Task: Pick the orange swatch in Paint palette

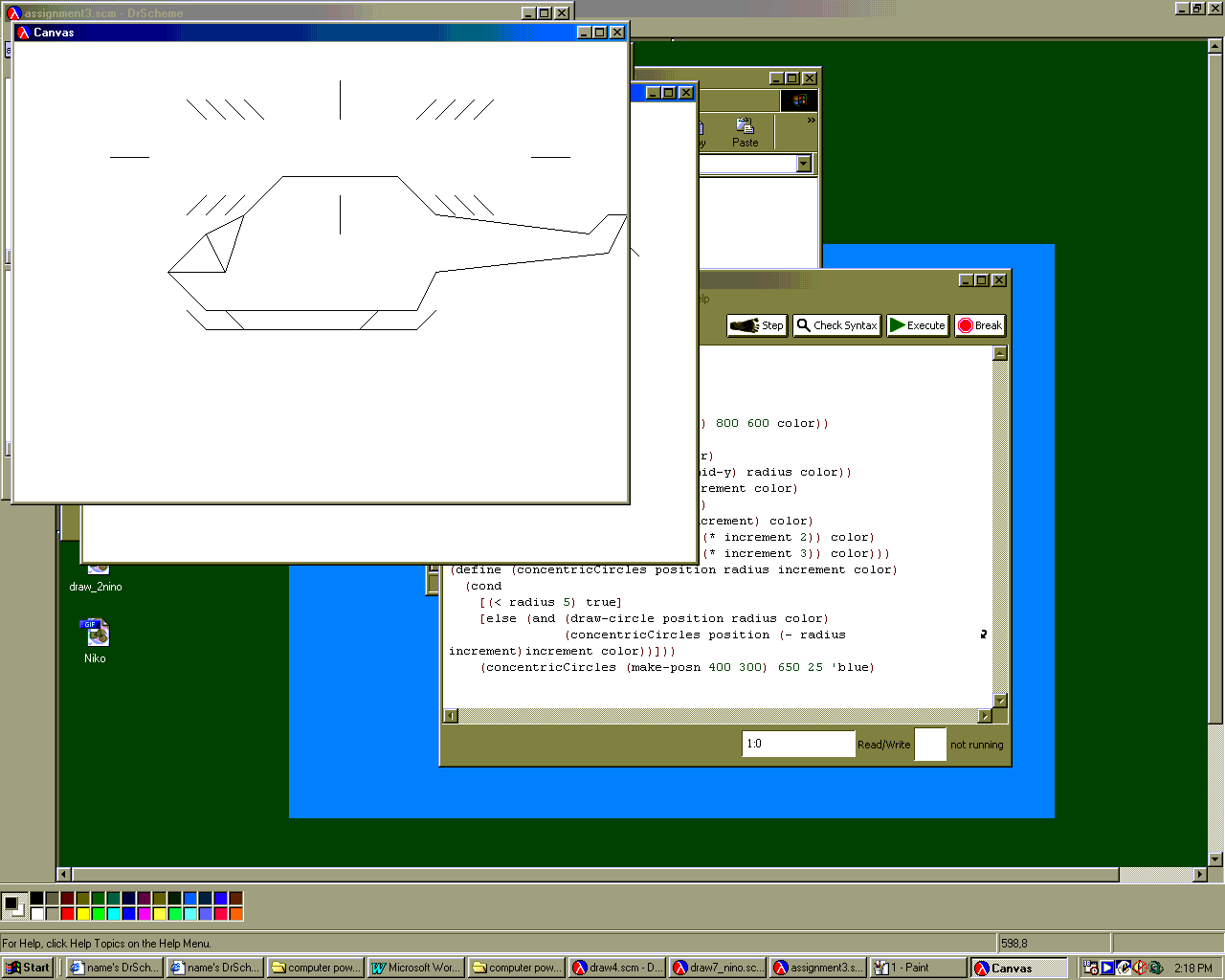Action: (x=236, y=914)
